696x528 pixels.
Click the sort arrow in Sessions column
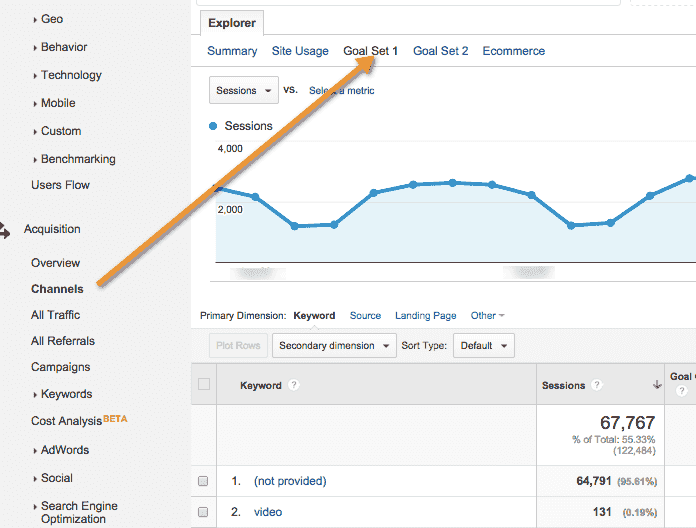point(657,385)
